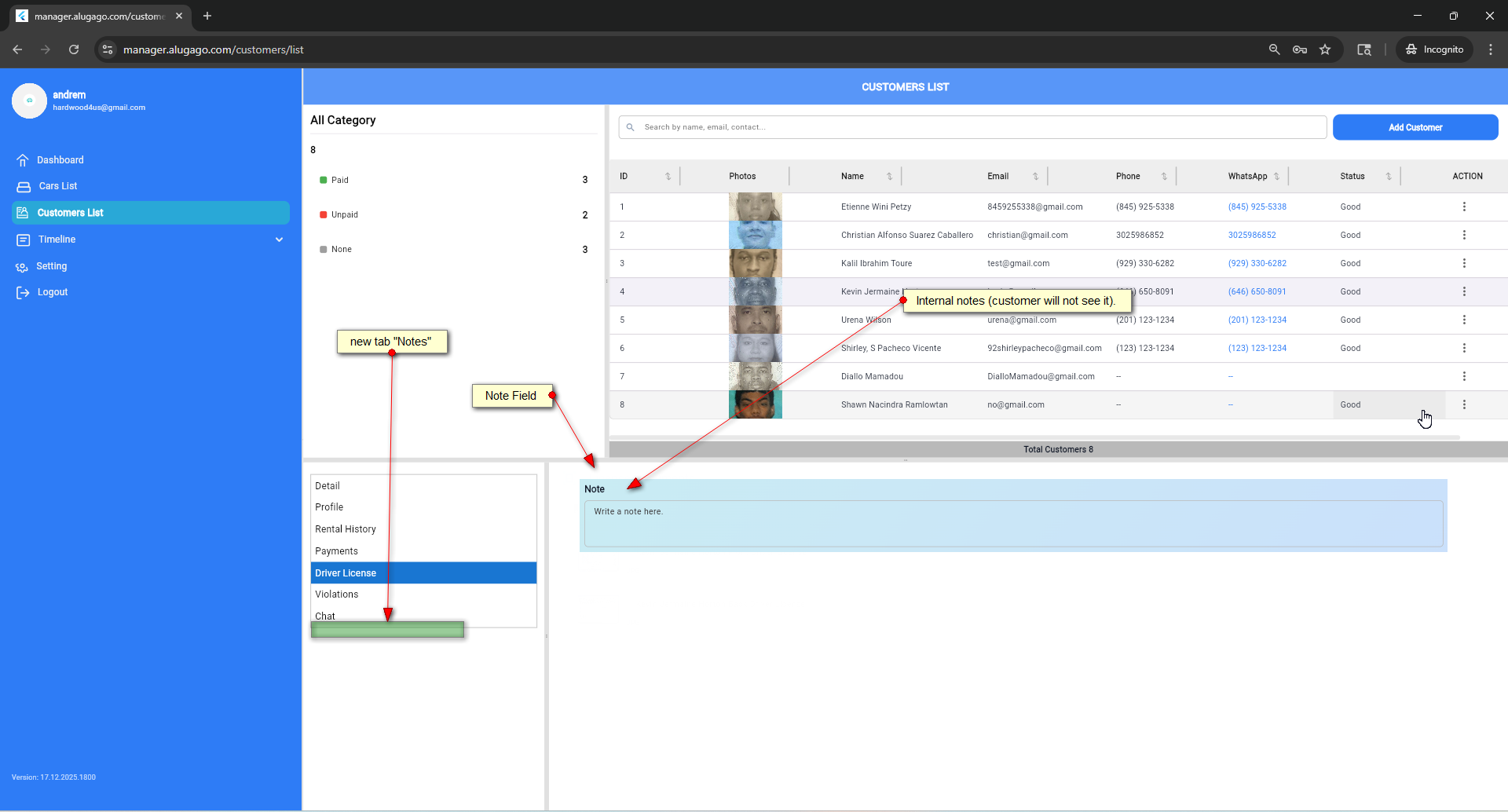Click the Setting gear icon in sidebar
Viewport: 1508px width, 812px height.
(22, 267)
